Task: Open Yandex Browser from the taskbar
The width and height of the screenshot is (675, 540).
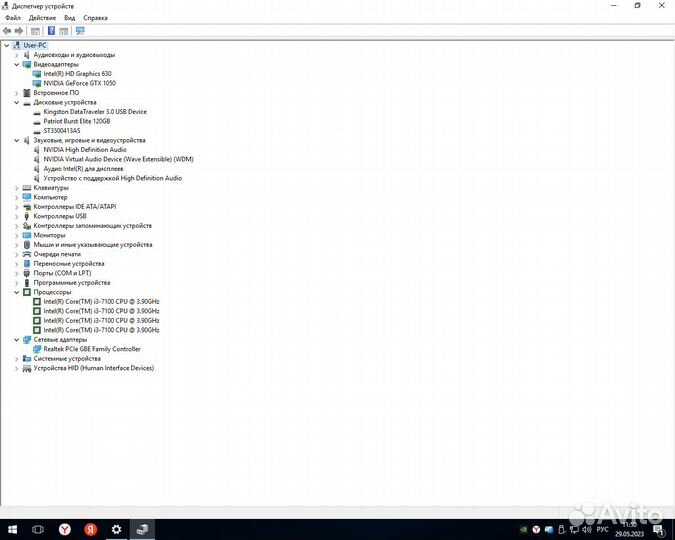Action: [x=64, y=529]
